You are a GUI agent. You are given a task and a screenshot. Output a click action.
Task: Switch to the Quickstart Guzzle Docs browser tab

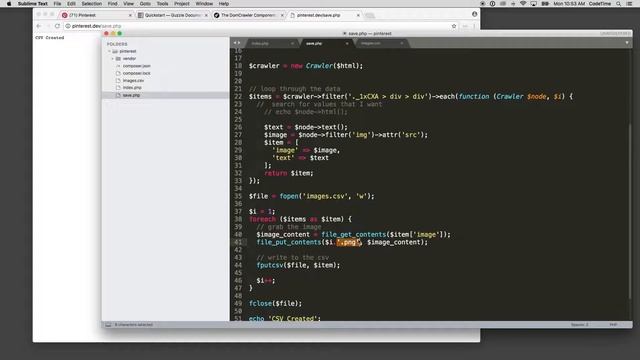click(x=172, y=15)
